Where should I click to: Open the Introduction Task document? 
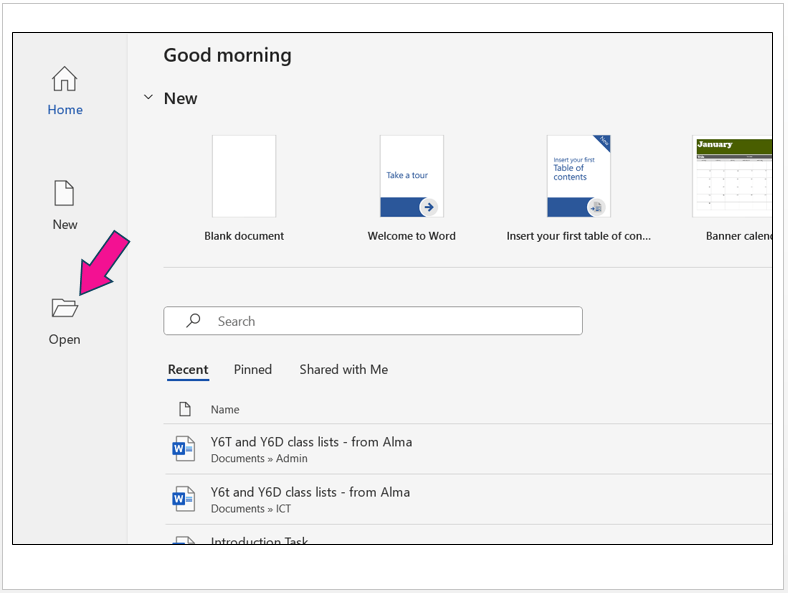(260, 540)
